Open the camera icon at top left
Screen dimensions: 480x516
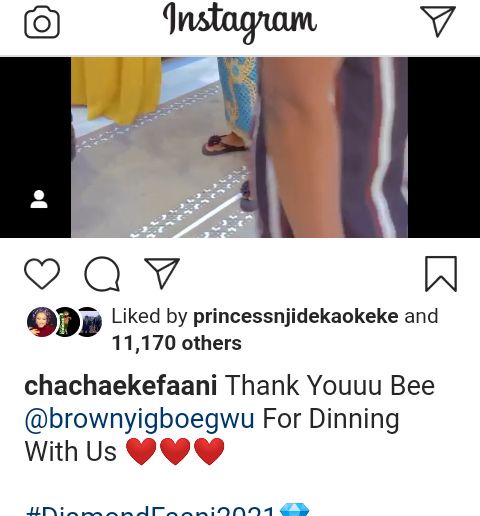click(42, 22)
